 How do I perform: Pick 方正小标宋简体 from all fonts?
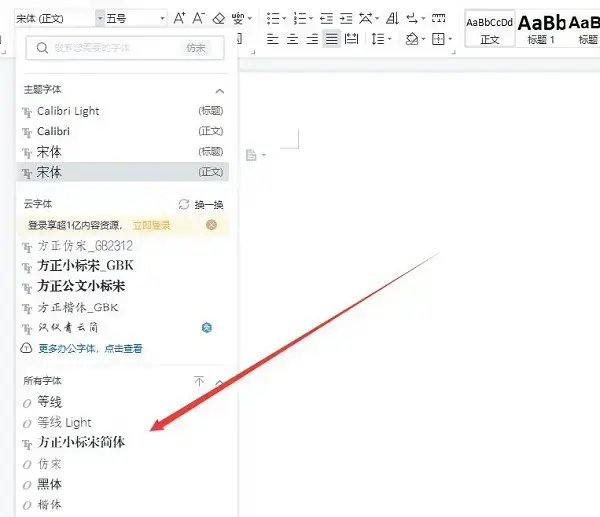(x=123, y=442)
